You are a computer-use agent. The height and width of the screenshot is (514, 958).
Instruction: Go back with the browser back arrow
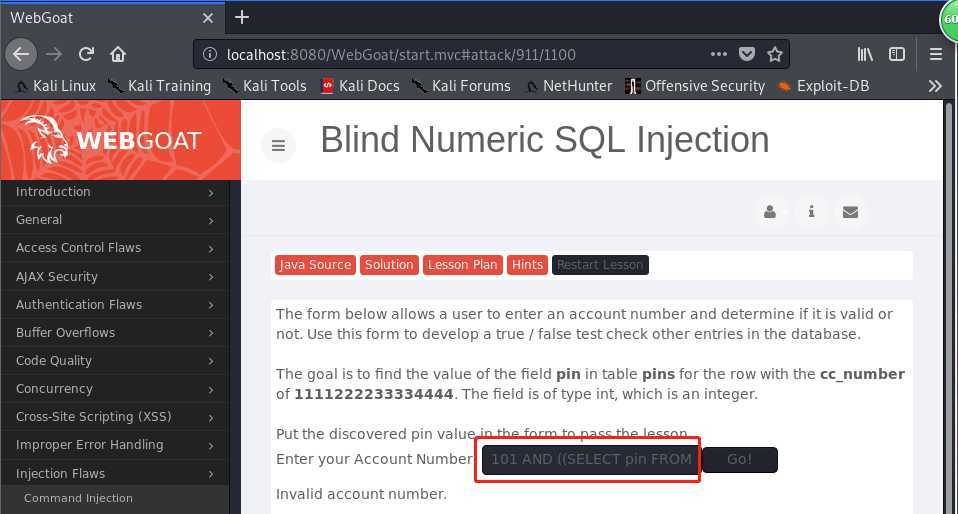tap(21, 54)
